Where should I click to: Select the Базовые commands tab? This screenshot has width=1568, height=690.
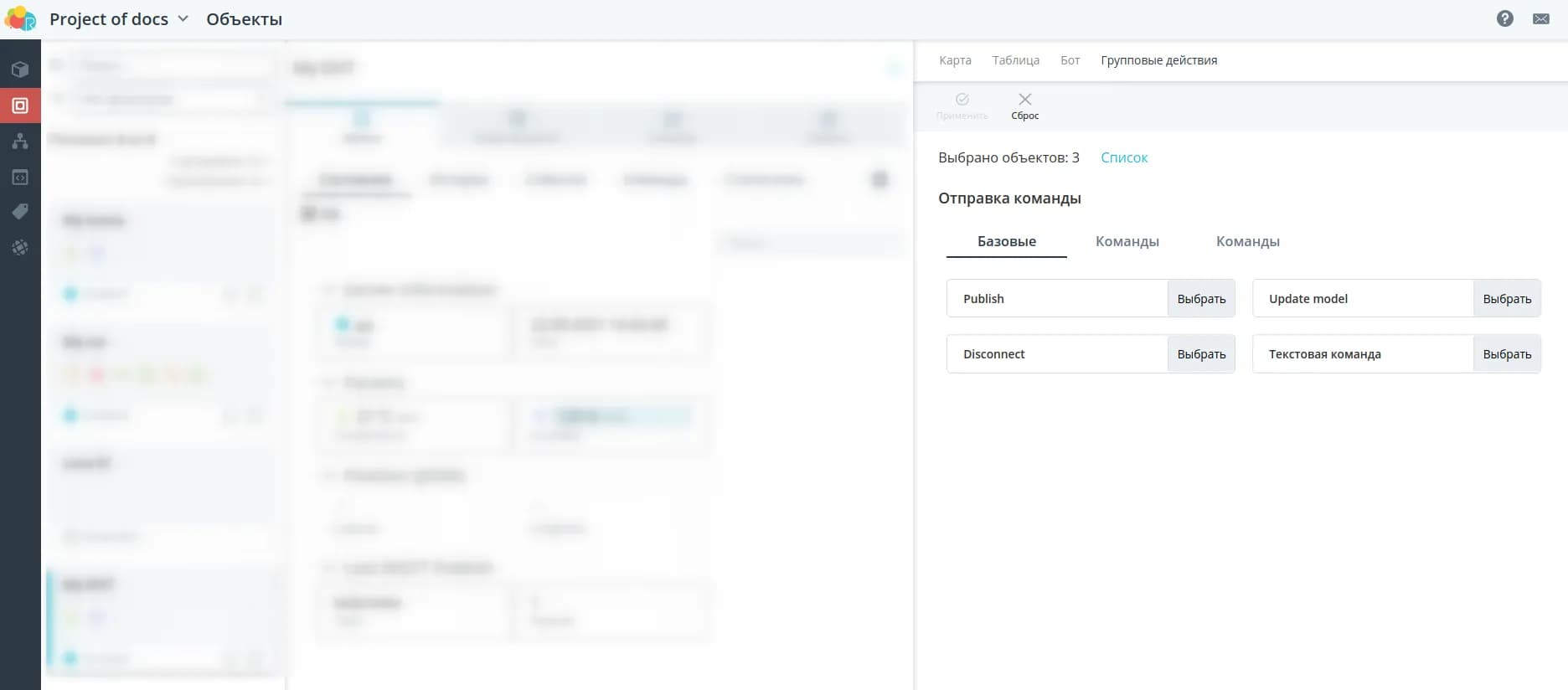(1006, 241)
